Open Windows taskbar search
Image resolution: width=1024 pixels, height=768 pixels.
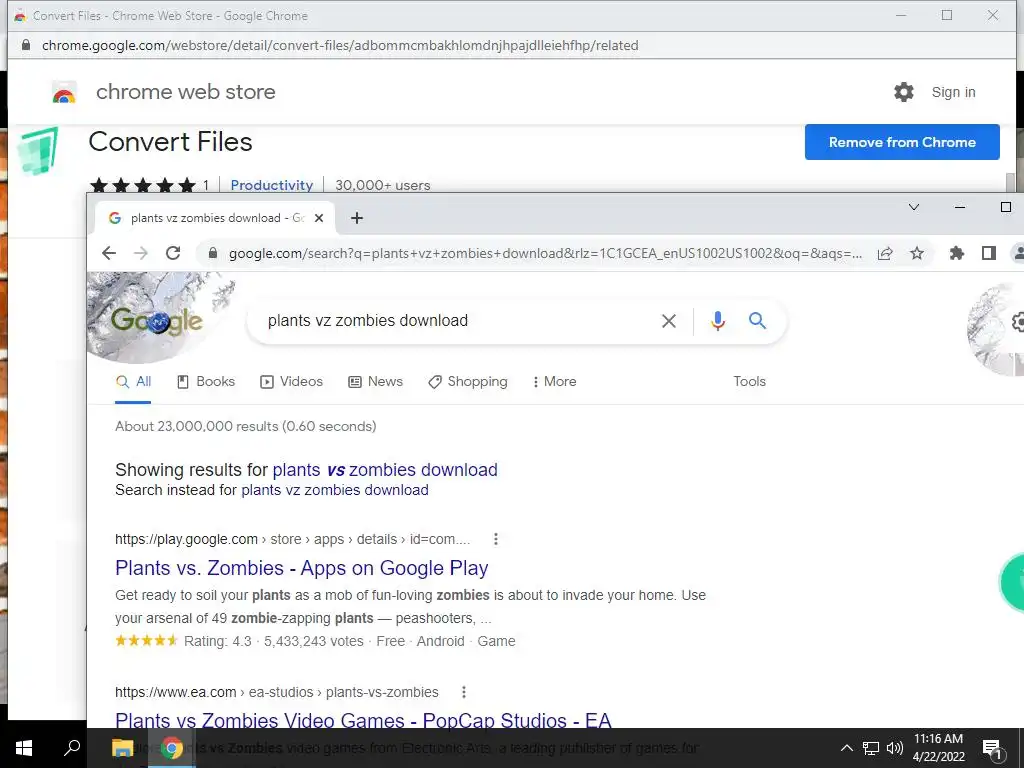coord(72,748)
